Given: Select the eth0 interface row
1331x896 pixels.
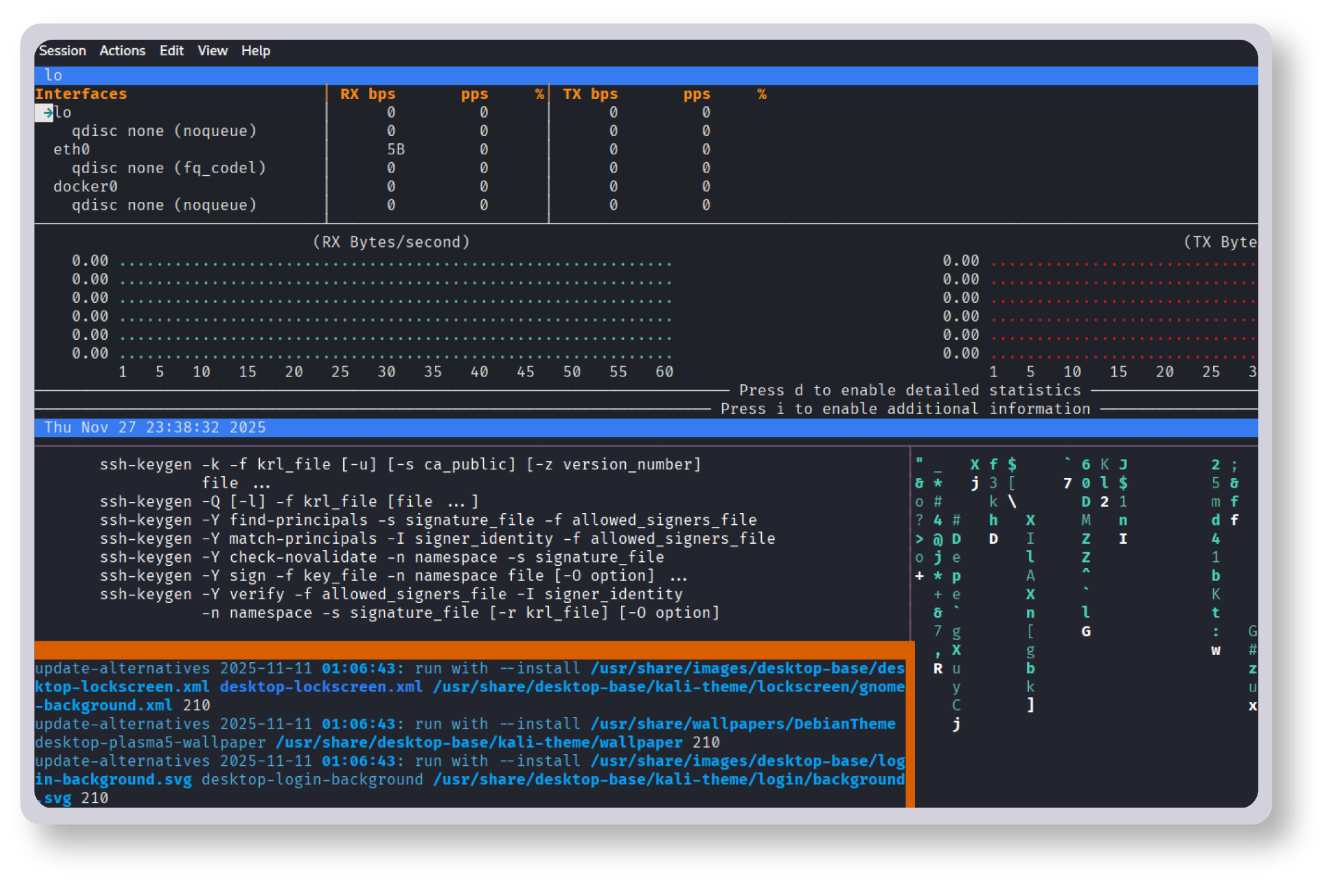Looking at the screenshot, I should pos(72,150).
